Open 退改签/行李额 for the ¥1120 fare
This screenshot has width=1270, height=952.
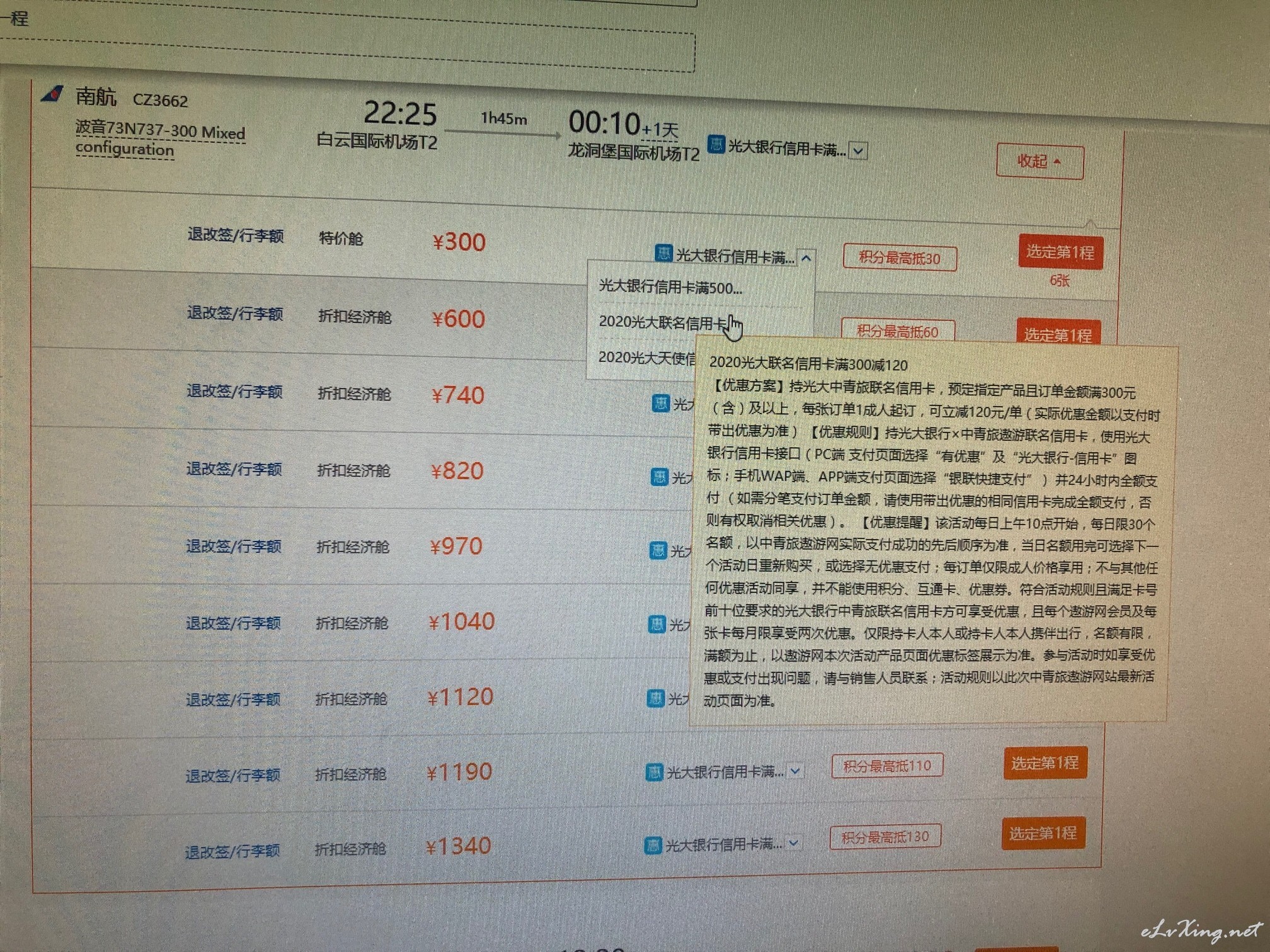(x=232, y=700)
